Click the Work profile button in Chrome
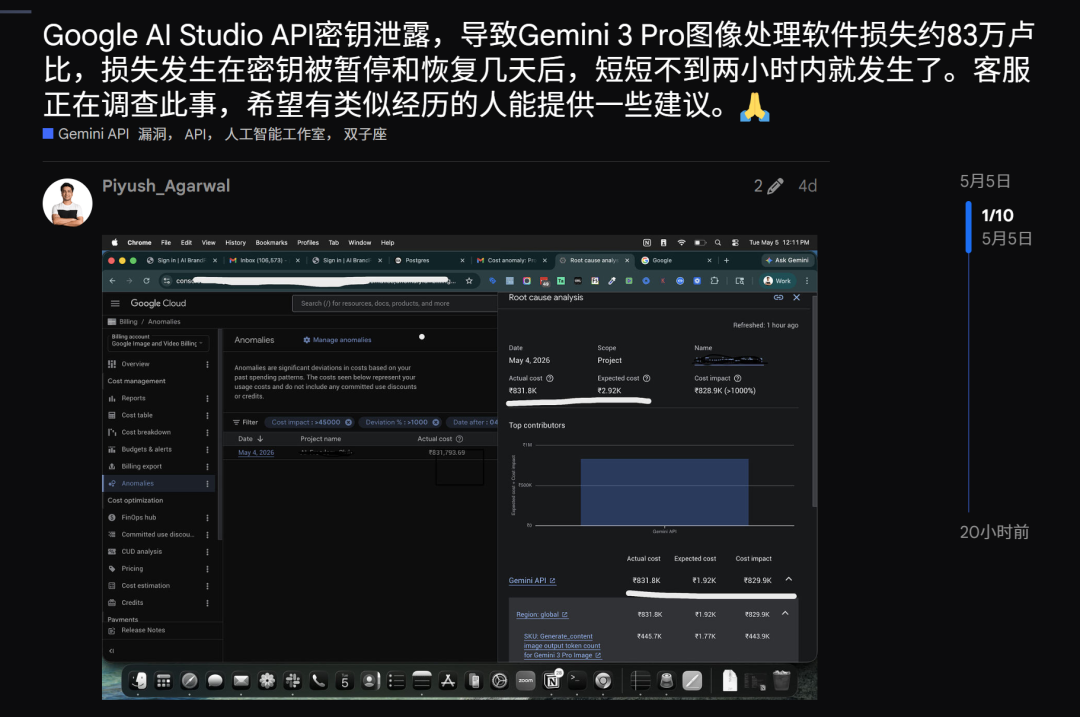The width and height of the screenshot is (1080, 717). click(x=777, y=280)
